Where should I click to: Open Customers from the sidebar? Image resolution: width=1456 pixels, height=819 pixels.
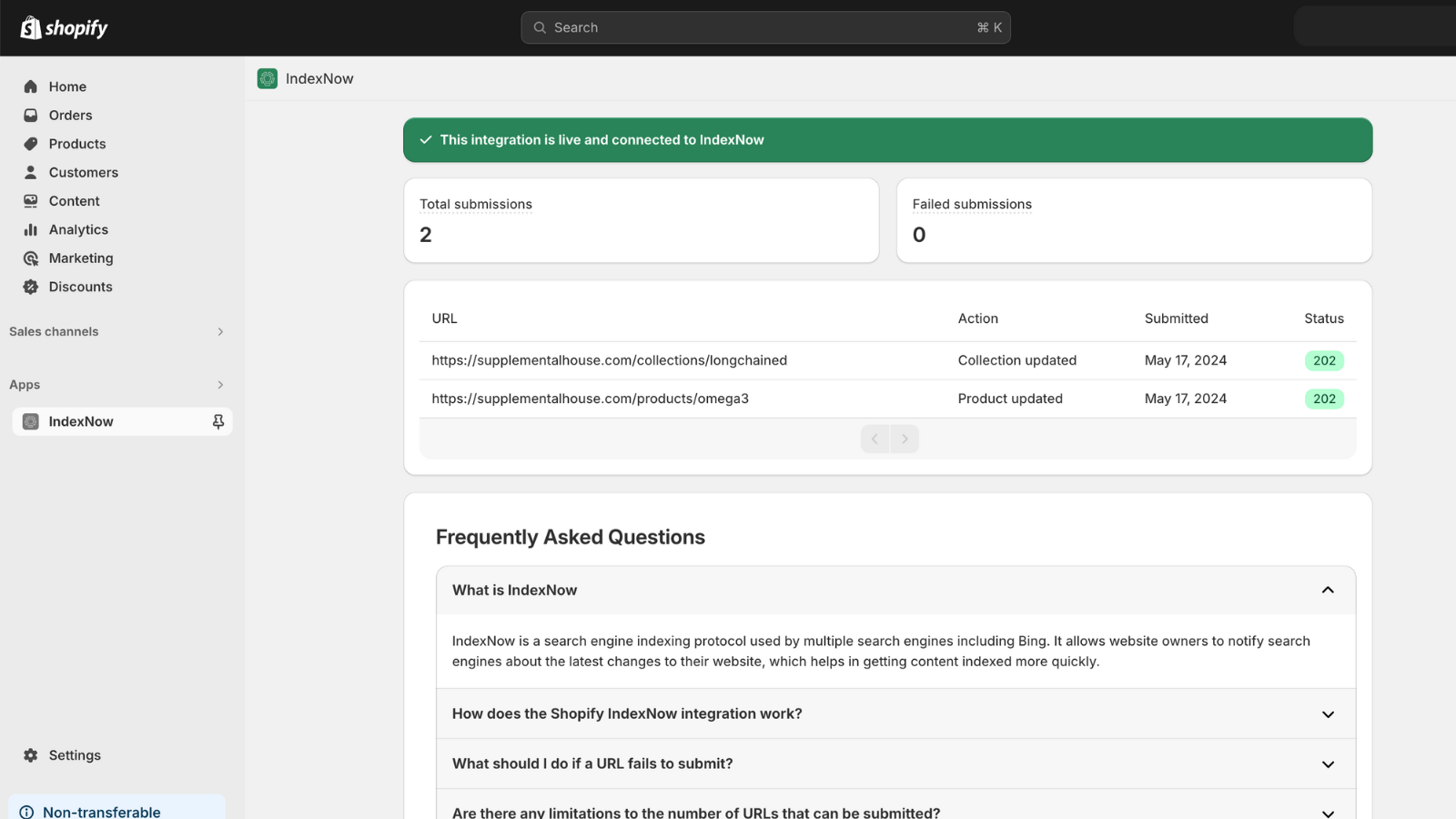click(83, 173)
